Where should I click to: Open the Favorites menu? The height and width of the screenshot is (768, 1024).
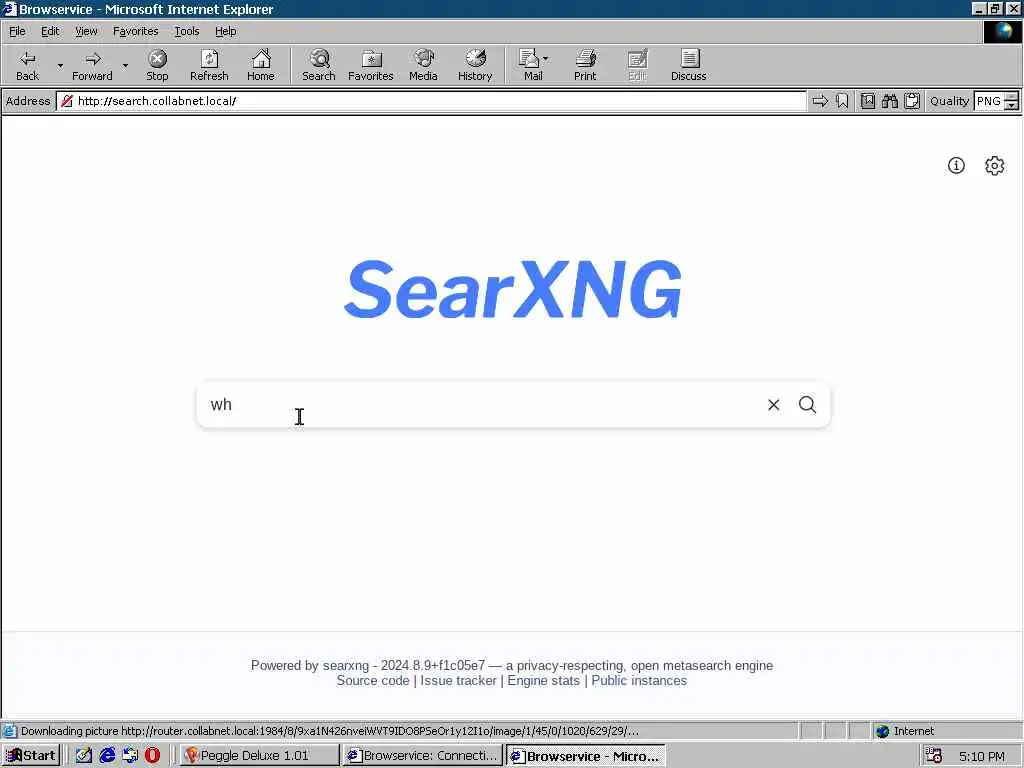135,31
